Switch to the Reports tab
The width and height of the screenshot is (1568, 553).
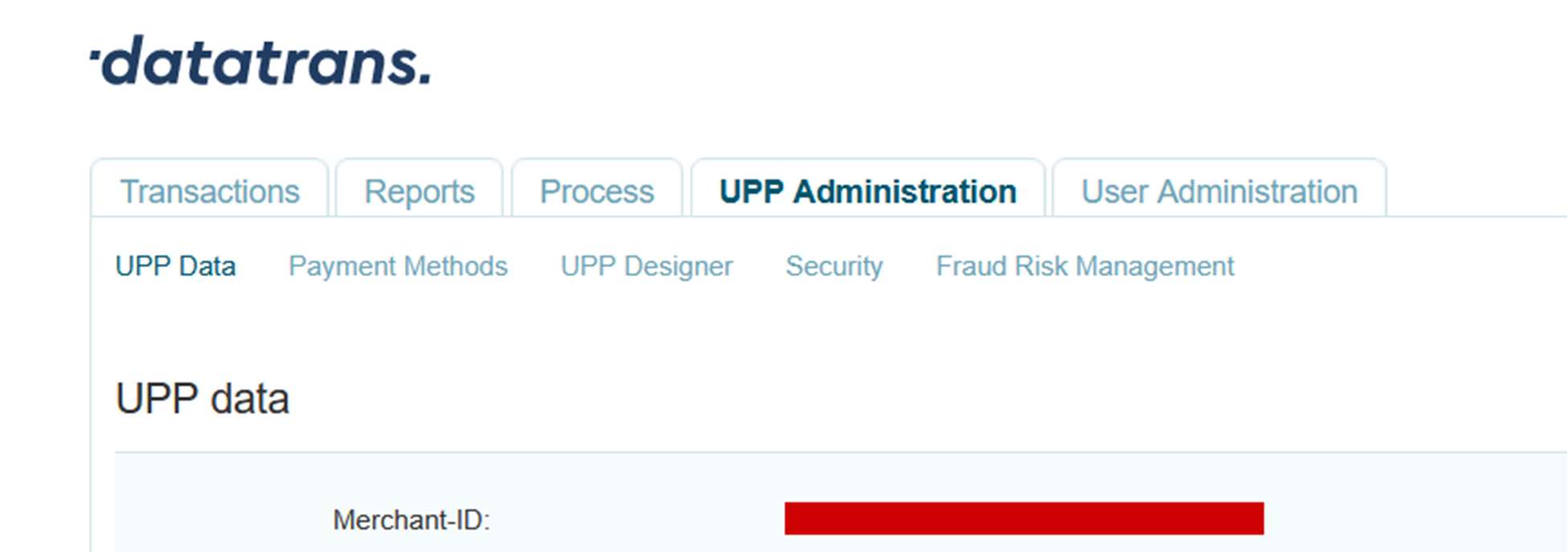[419, 192]
